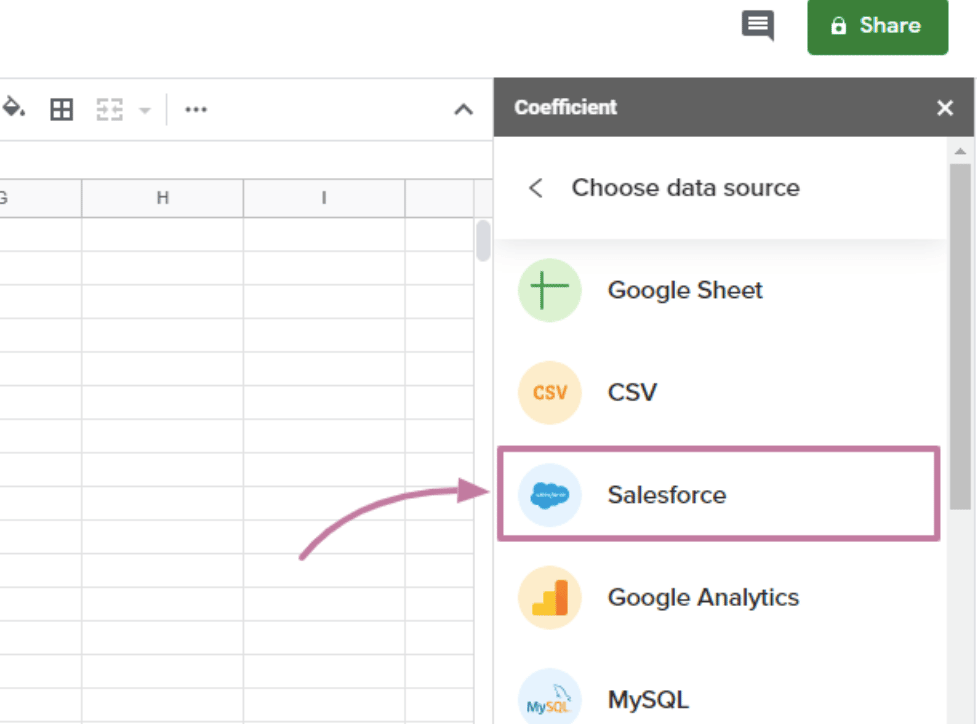977x724 pixels.
Task: Select Salesforce as data source
Action: pos(719,494)
